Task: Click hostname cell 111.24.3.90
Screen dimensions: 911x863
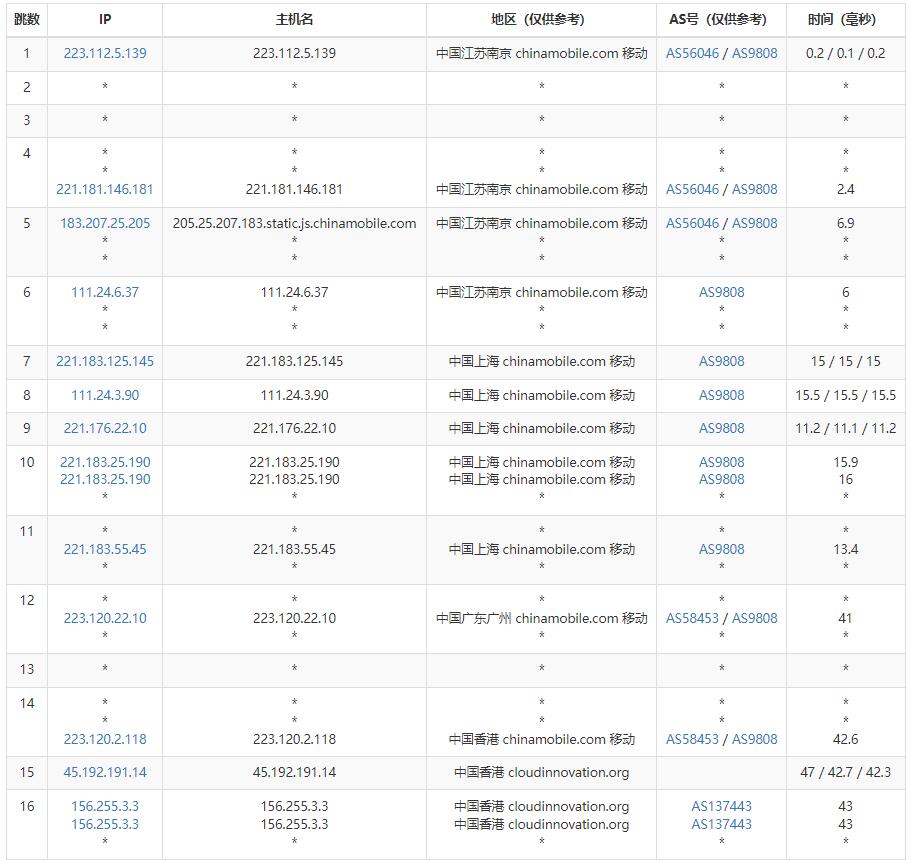Action: coord(294,395)
